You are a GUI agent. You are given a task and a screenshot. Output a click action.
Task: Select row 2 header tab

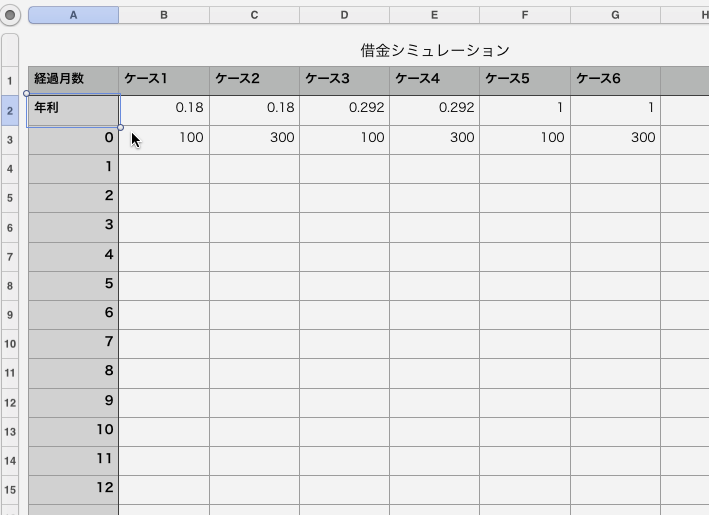[x=10, y=110]
